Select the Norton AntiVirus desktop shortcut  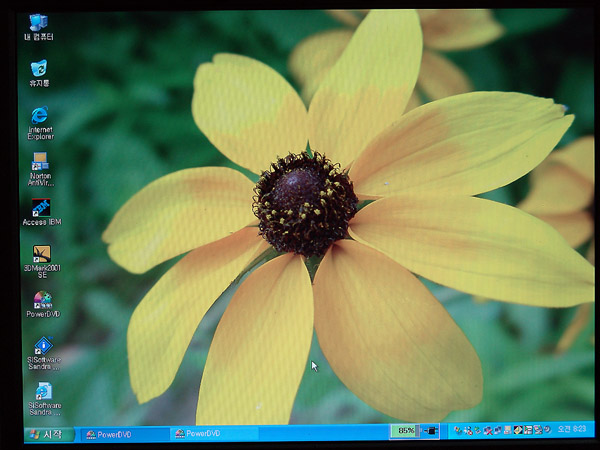pos(41,169)
